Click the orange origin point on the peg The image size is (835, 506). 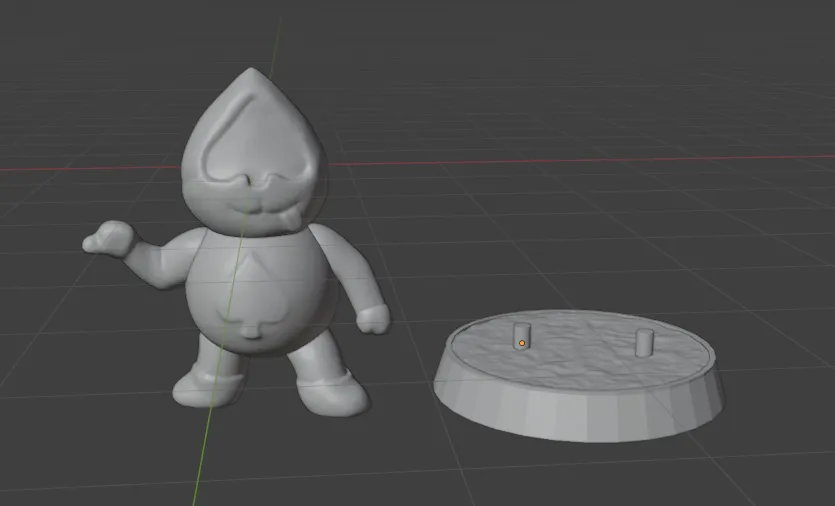[522, 343]
